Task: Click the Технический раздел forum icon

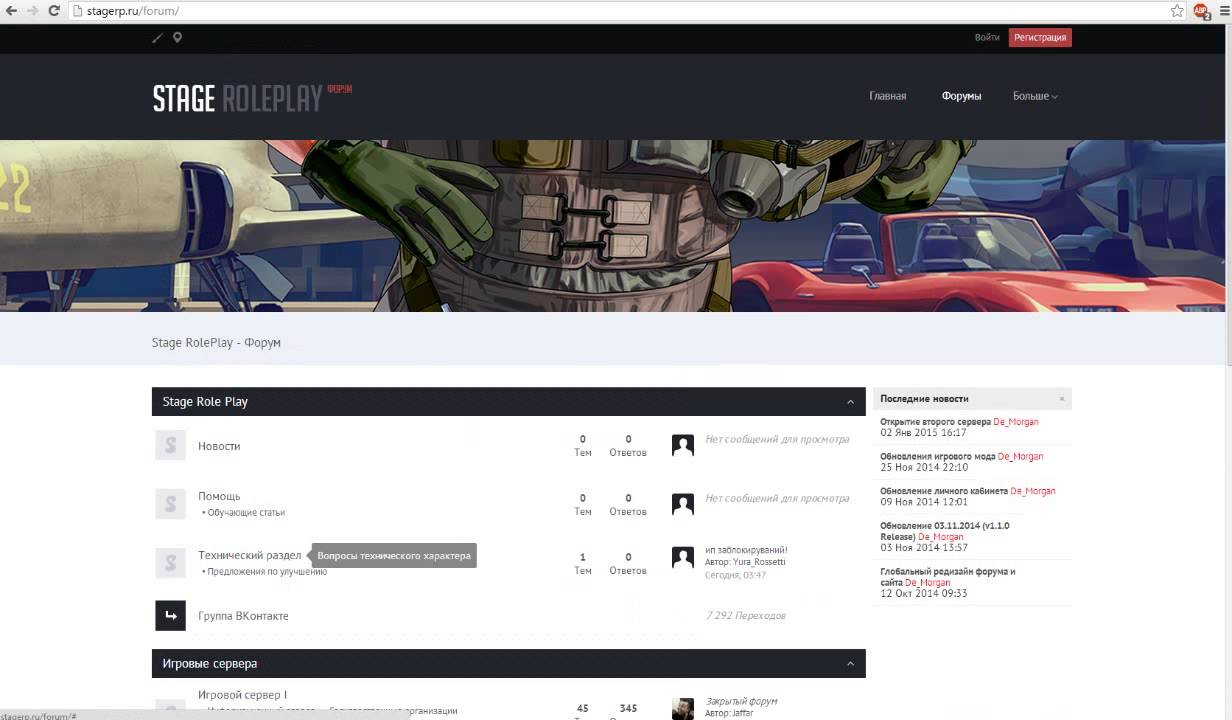Action: pyautogui.click(x=170, y=563)
